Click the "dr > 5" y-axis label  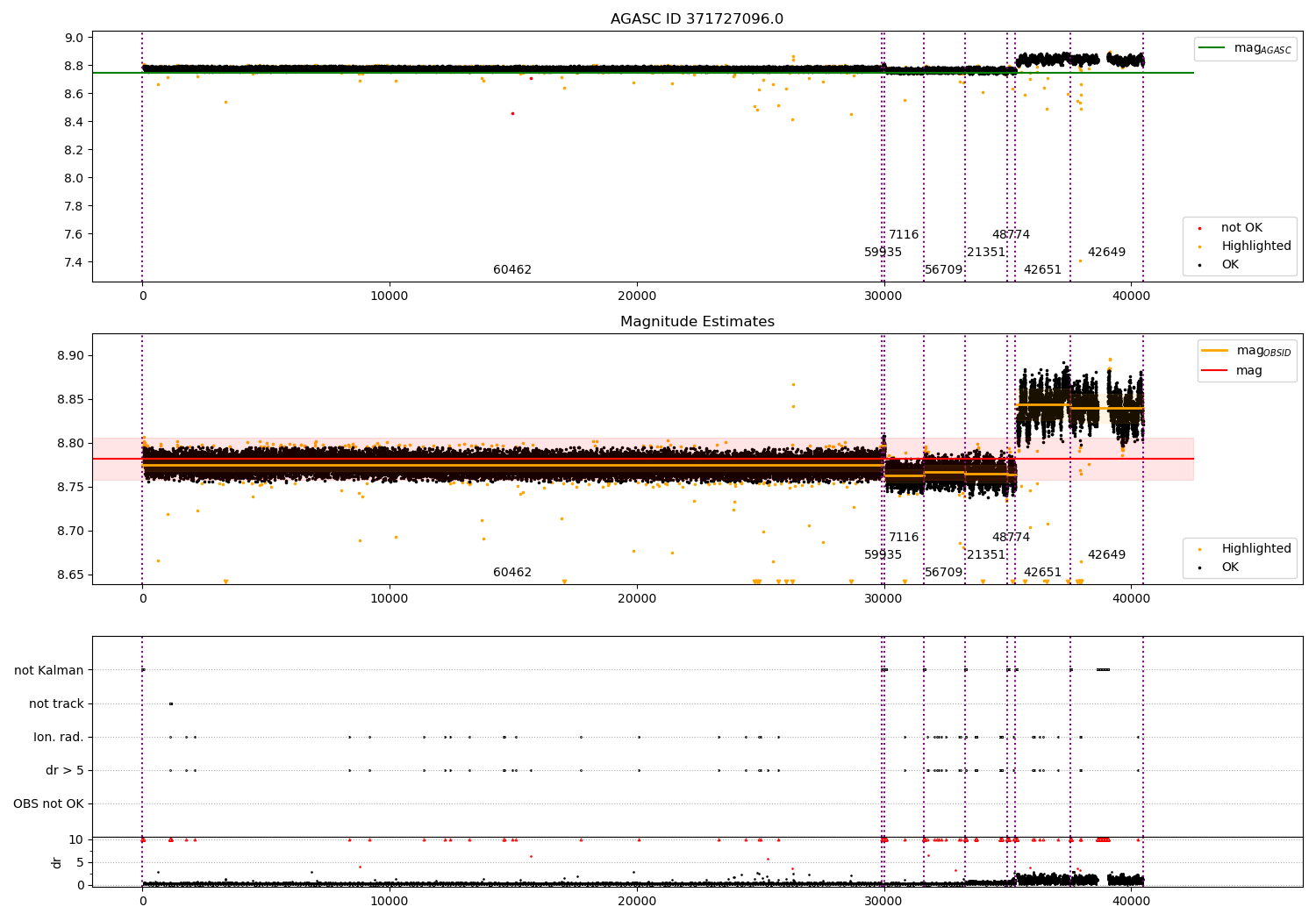tap(65, 771)
